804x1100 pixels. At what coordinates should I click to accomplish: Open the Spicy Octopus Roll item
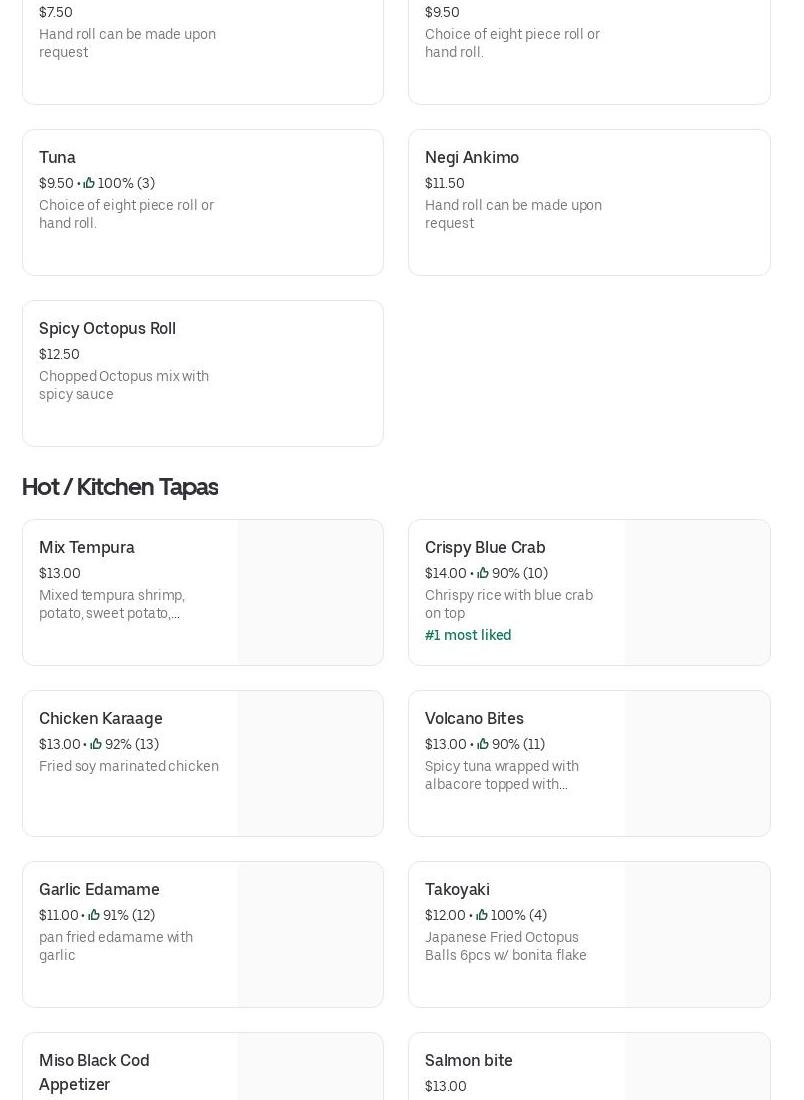[107, 329]
